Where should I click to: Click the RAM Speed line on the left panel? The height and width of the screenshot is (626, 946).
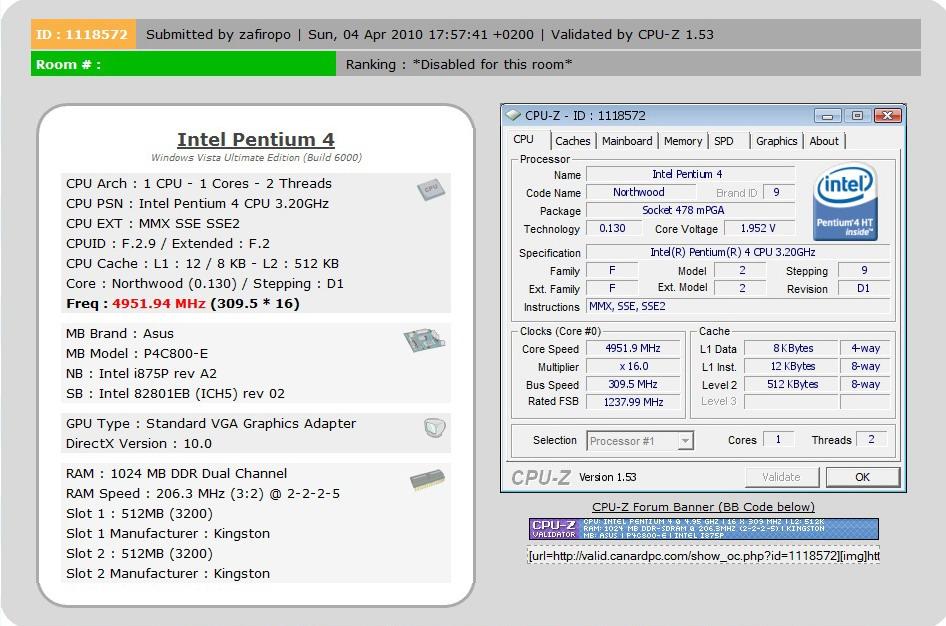203,493
